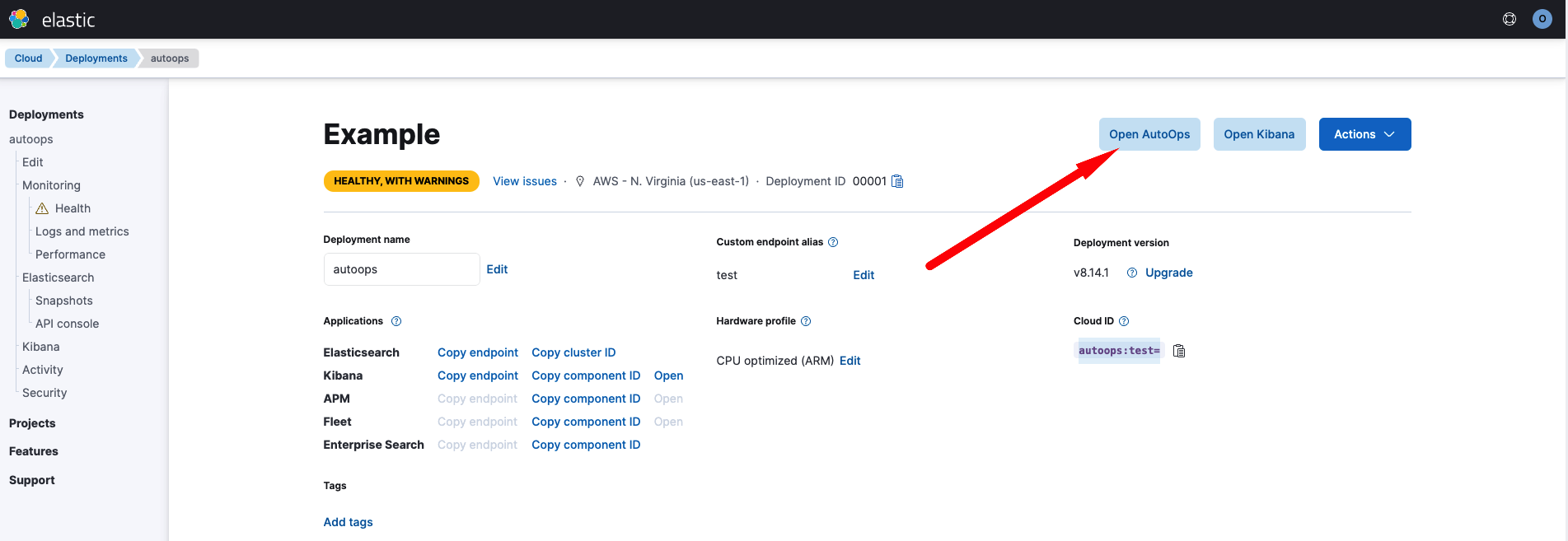Go to Deployments breadcrumb
The image size is (1568, 541).
[96, 58]
